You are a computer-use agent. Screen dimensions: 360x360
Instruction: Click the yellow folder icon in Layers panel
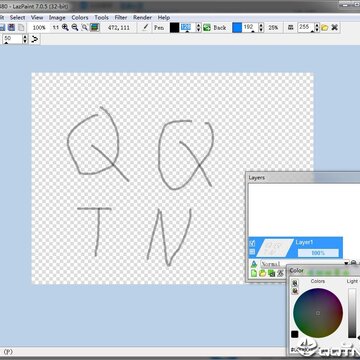click(263, 273)
